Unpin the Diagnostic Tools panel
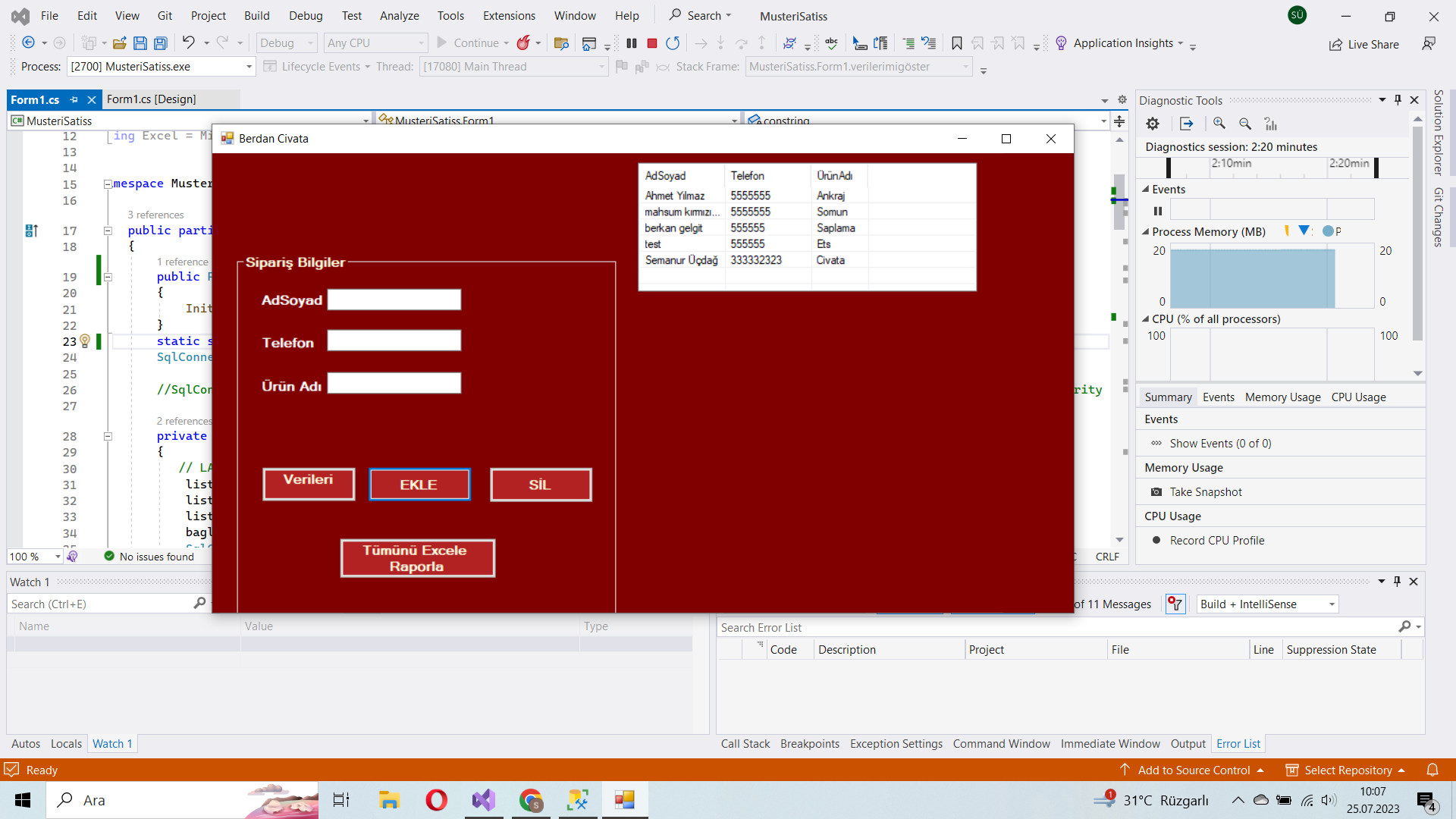 pos(1397,99)
